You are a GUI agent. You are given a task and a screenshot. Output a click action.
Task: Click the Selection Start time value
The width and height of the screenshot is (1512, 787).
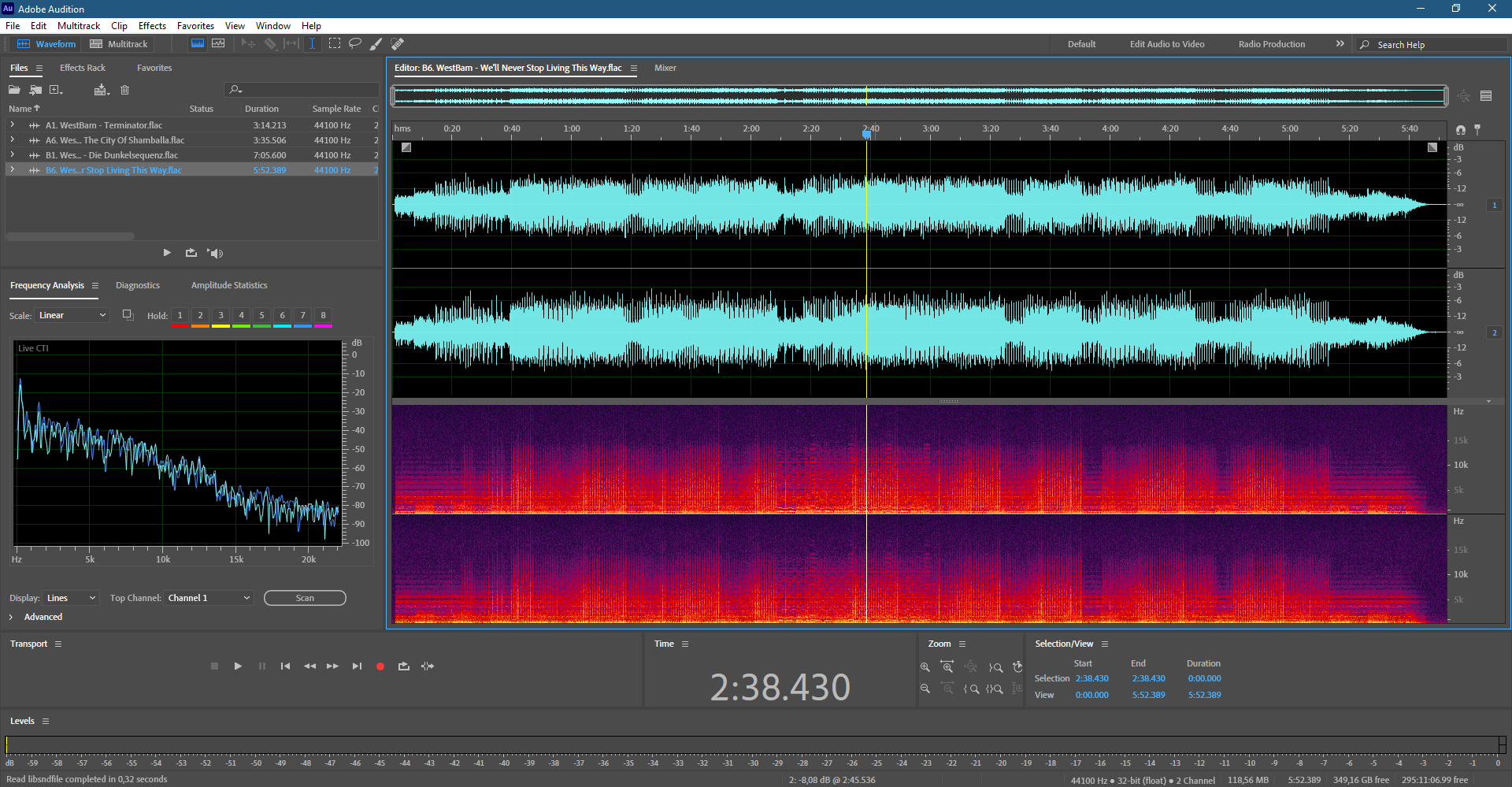coord(1092,678)
